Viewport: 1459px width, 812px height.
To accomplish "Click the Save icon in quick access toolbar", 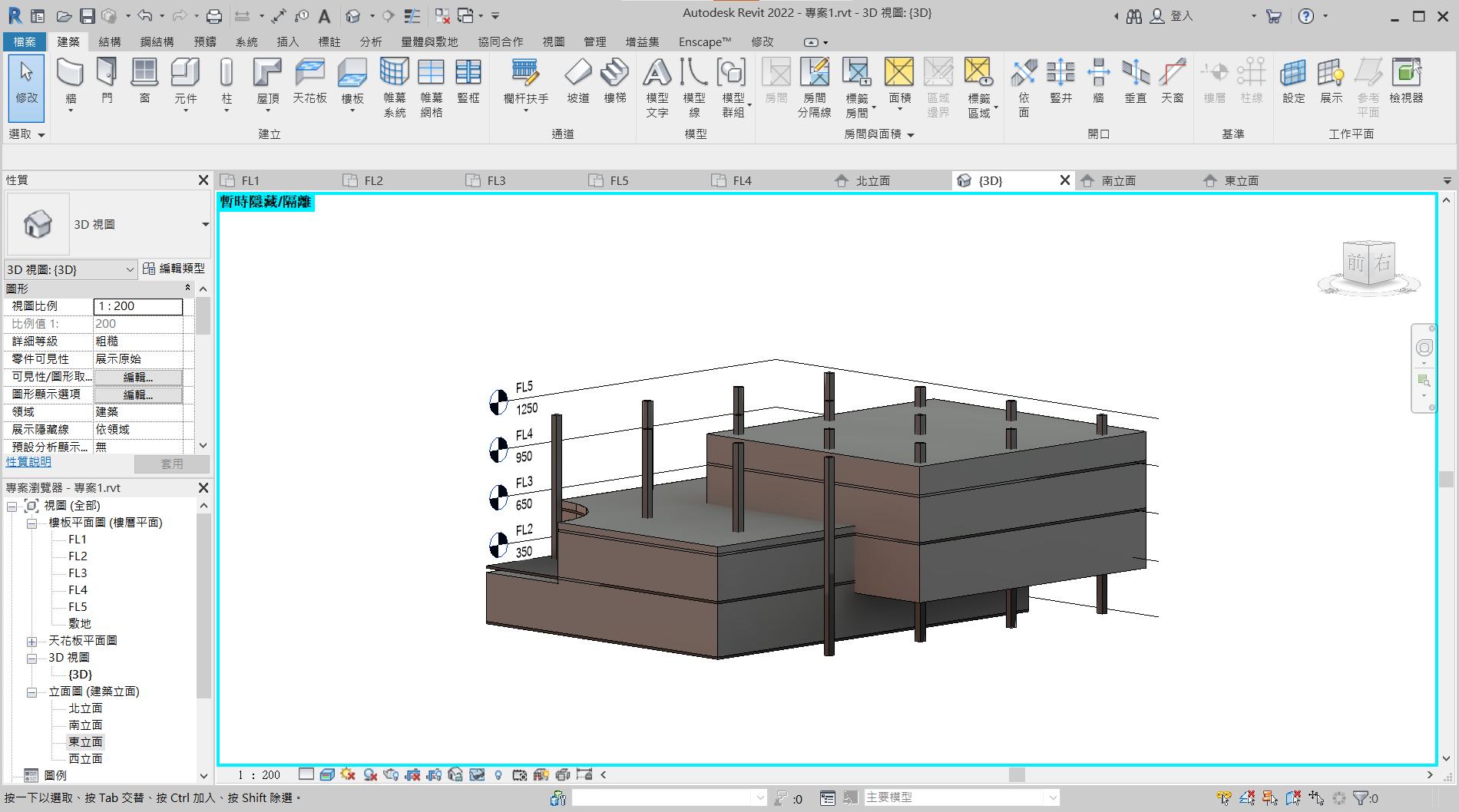I will [x=87, y=15].
